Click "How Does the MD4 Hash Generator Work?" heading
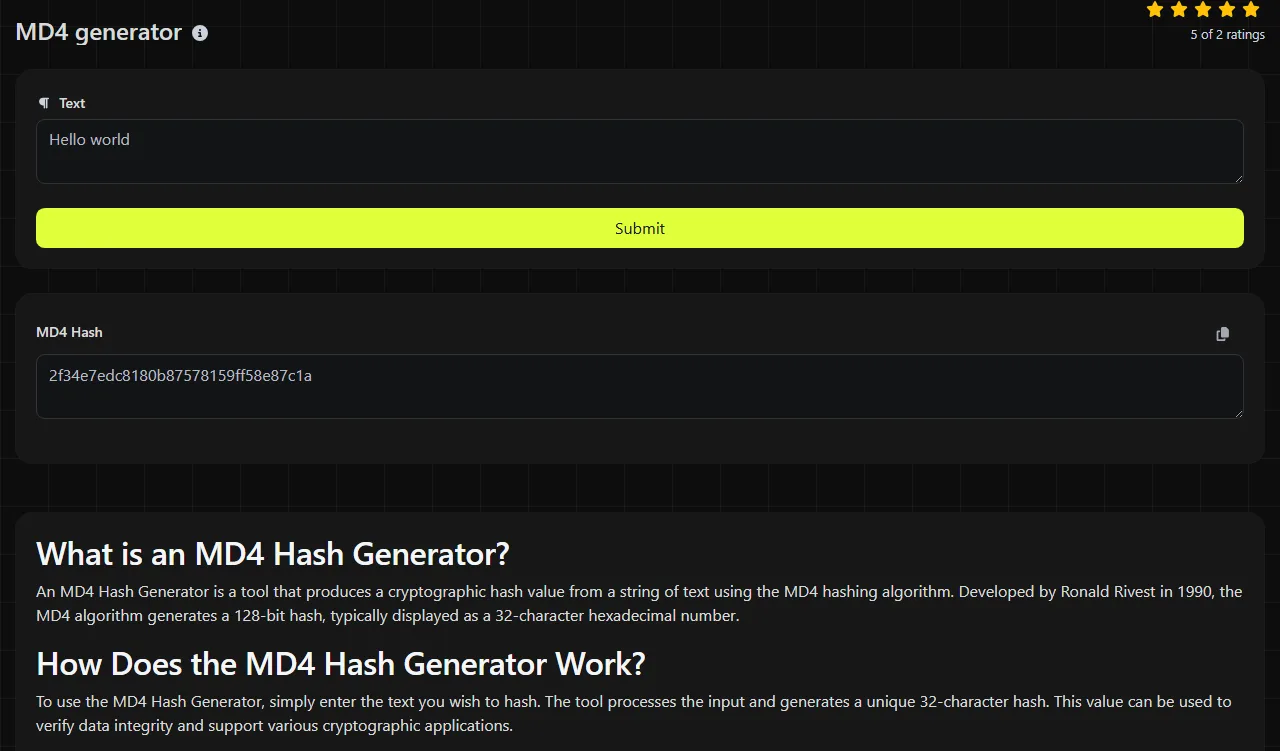Image resolution: width=1280 pixels, height=751 pixels. pos(341,664)
